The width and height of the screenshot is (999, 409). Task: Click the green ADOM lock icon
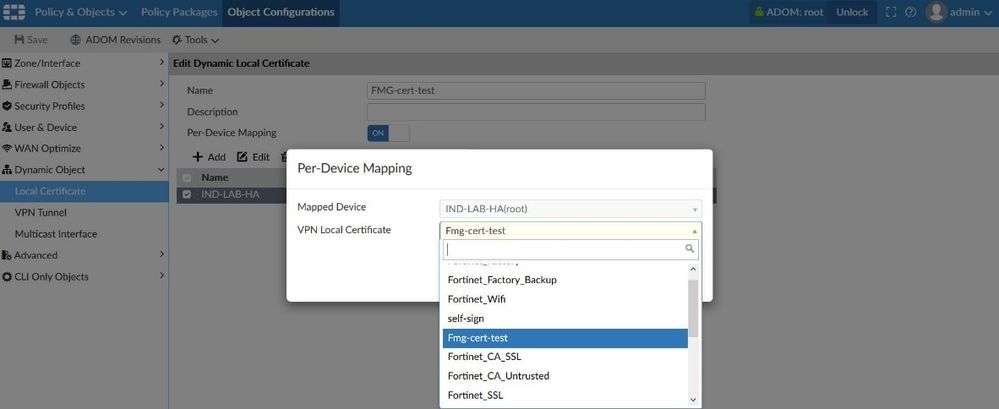click(760, 12)
